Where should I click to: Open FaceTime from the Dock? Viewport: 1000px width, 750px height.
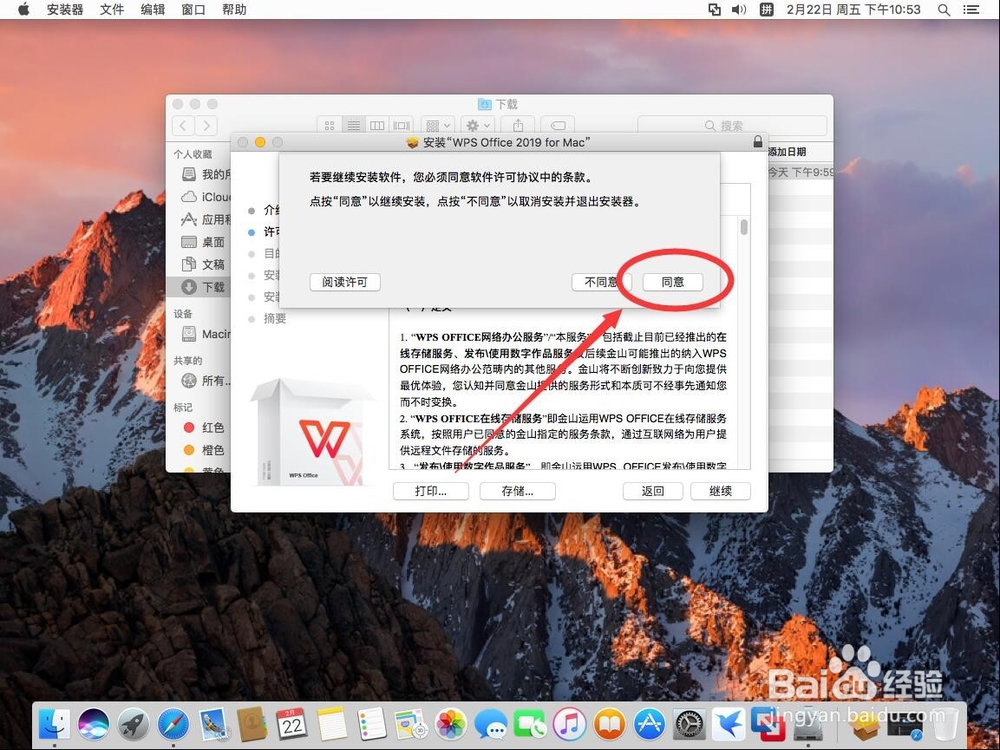(530, 724)
